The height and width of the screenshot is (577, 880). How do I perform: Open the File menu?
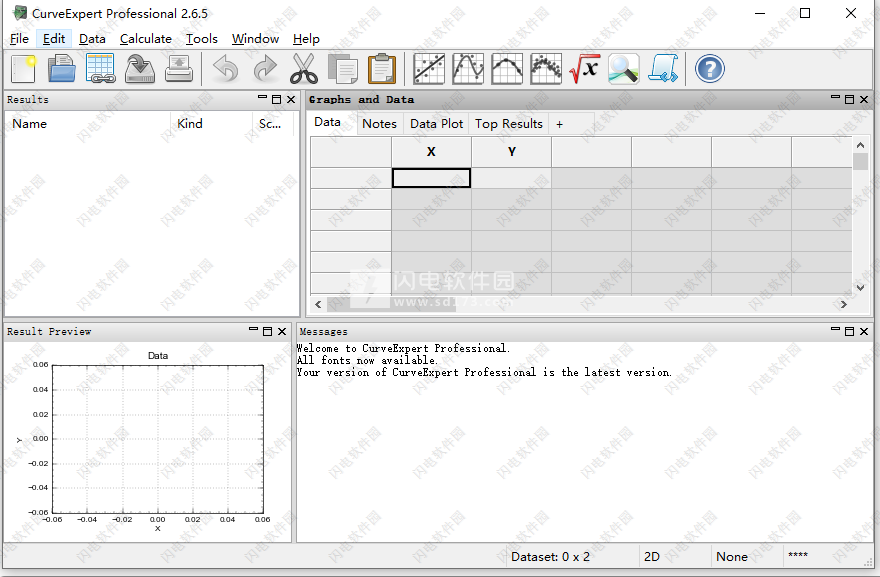coord(19,39)
